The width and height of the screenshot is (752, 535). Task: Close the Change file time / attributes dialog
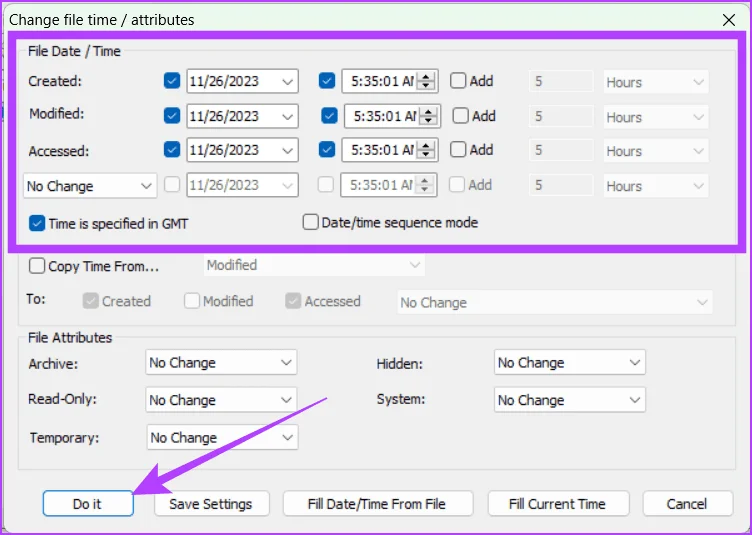(728, 20)
